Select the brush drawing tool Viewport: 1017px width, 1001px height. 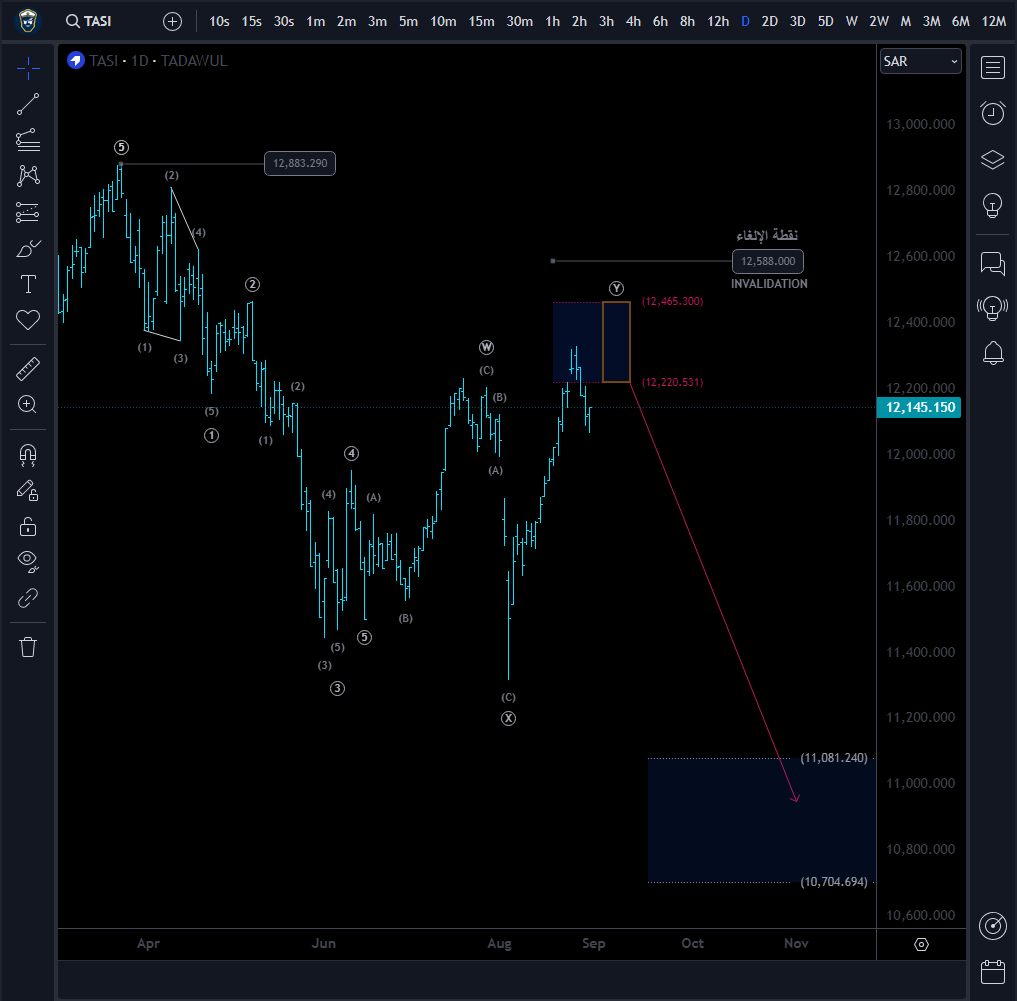[x=28, y=248]
